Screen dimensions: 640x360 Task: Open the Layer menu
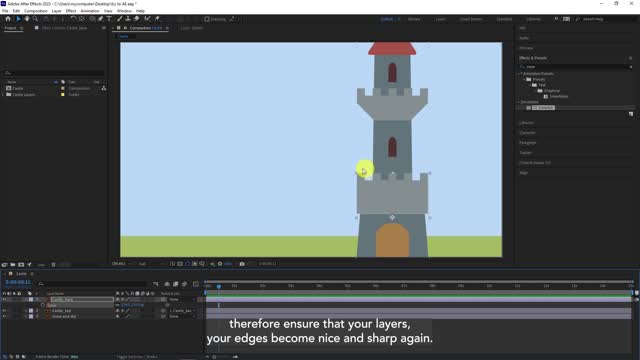56,11
